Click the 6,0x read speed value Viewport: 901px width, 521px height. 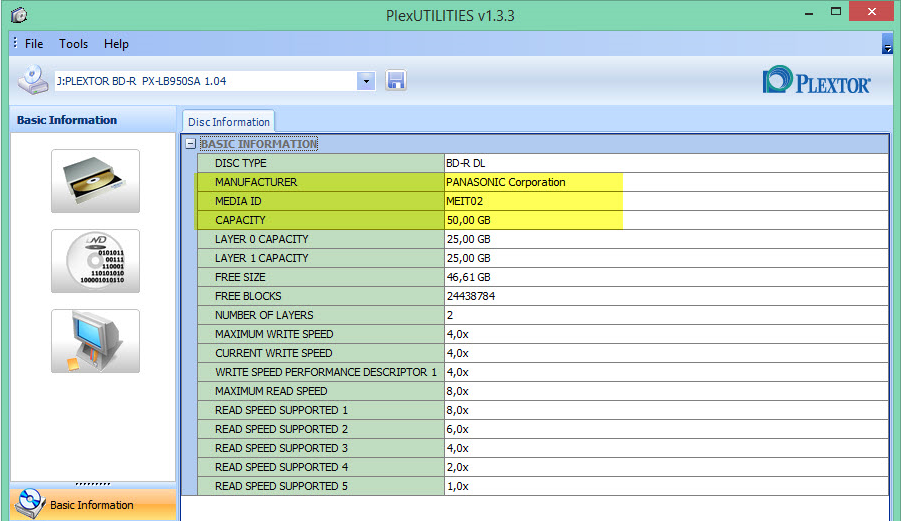[457, 429]
